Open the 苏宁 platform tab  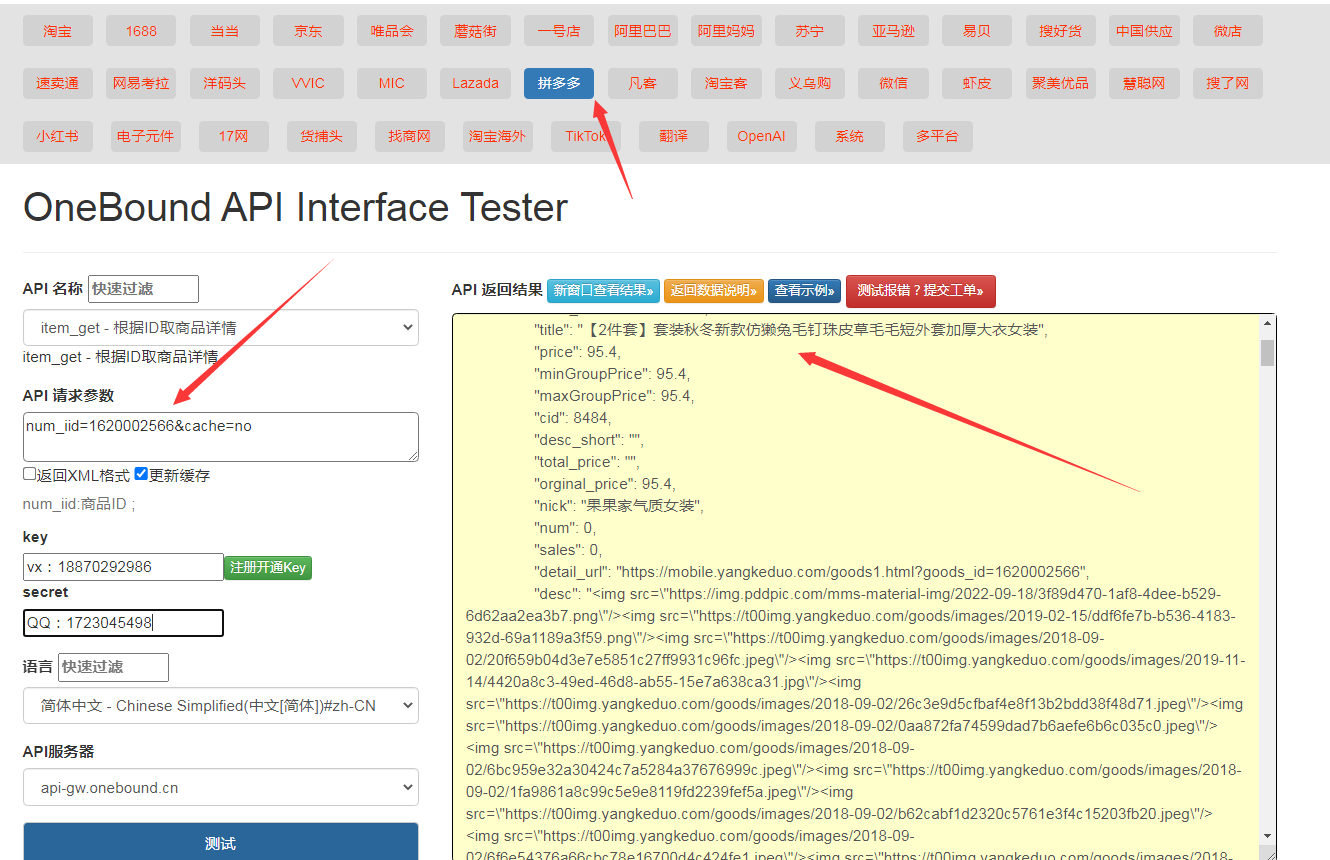pyautogui.click(x=809, y=31)
